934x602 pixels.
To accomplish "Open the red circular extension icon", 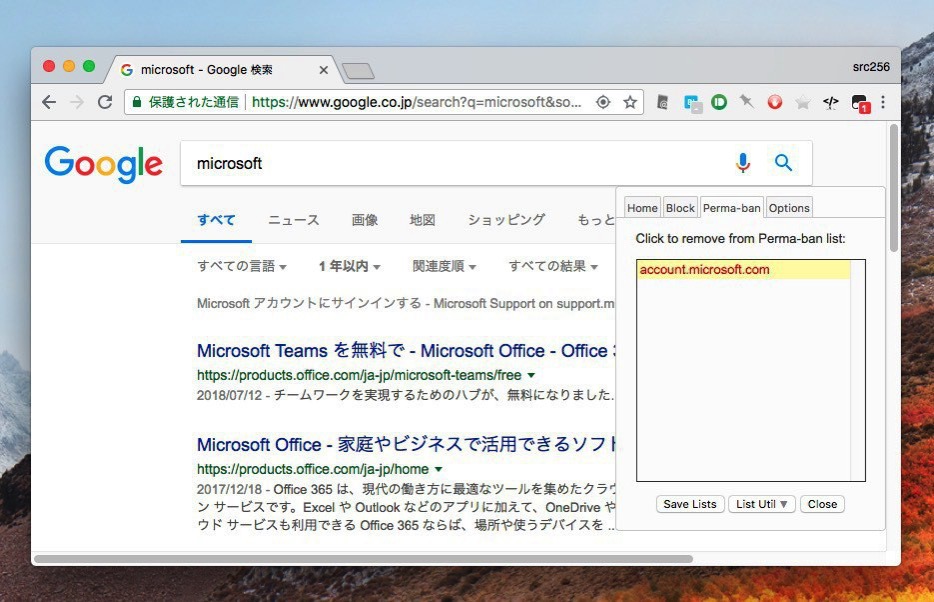I will (774, 102).
